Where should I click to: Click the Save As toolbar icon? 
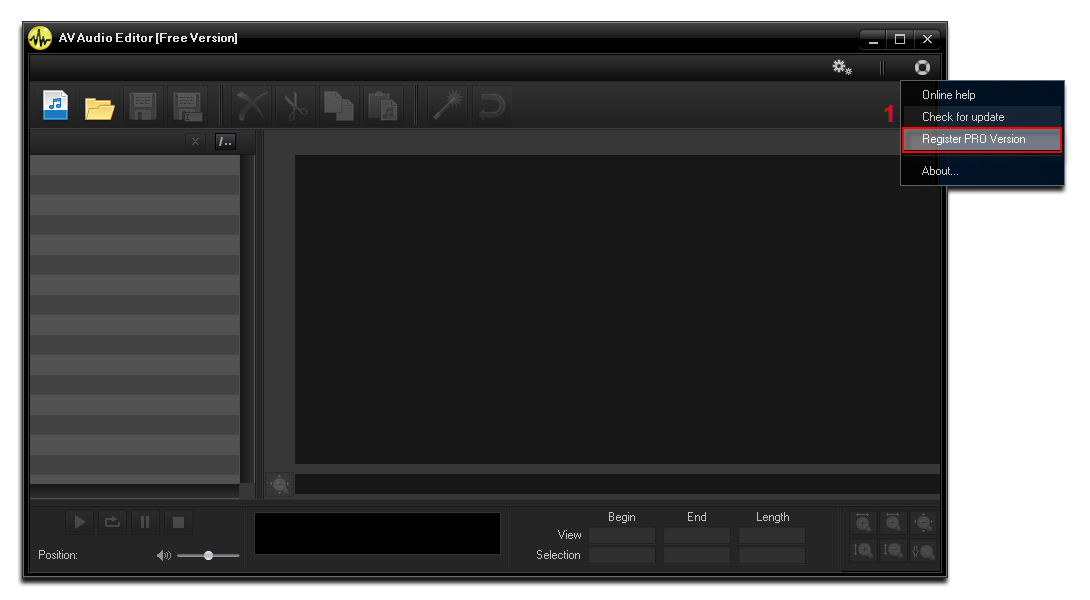pyautogui.click(x=185, y=105)
